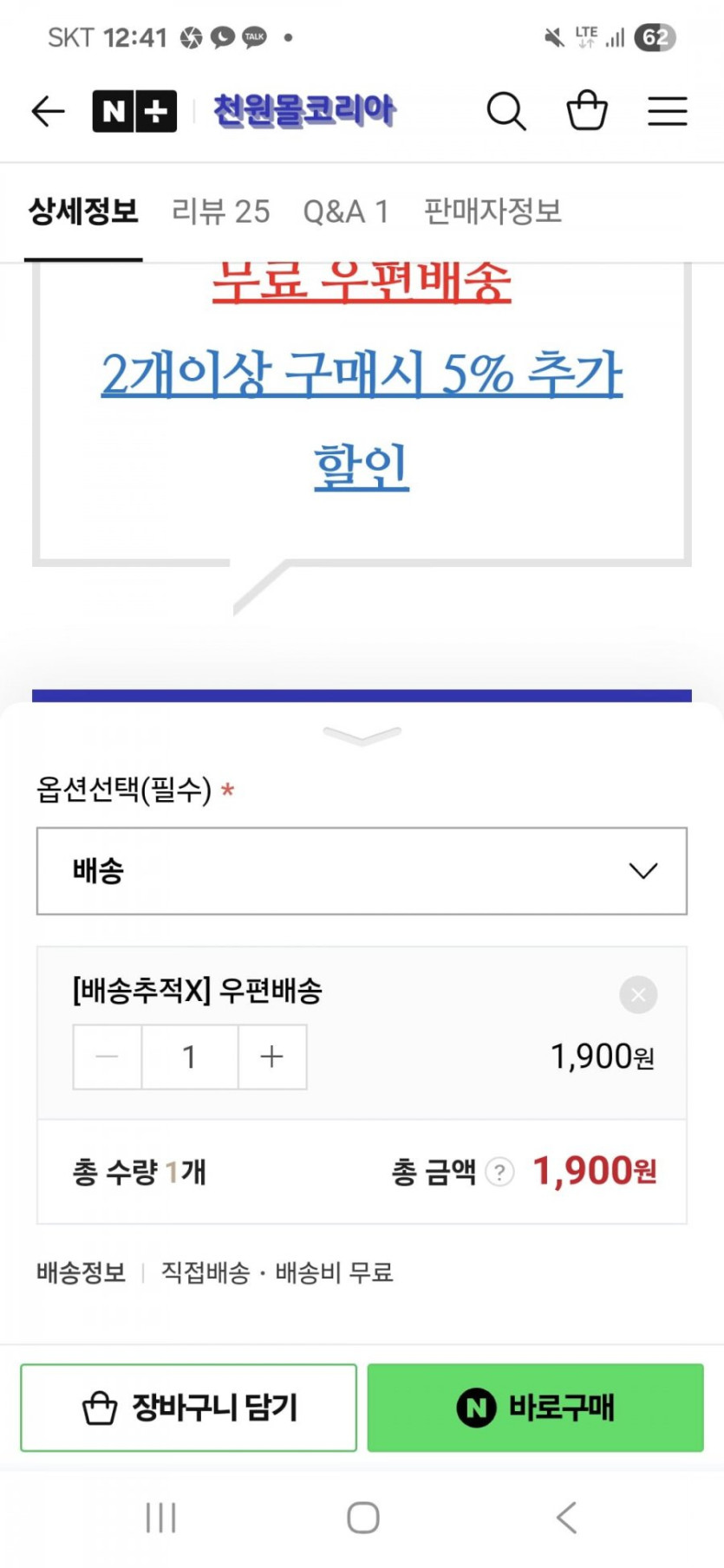Tap the 바로구매 buy now button
Viewport: 724px width, 1568px height.
point(535,1408)
